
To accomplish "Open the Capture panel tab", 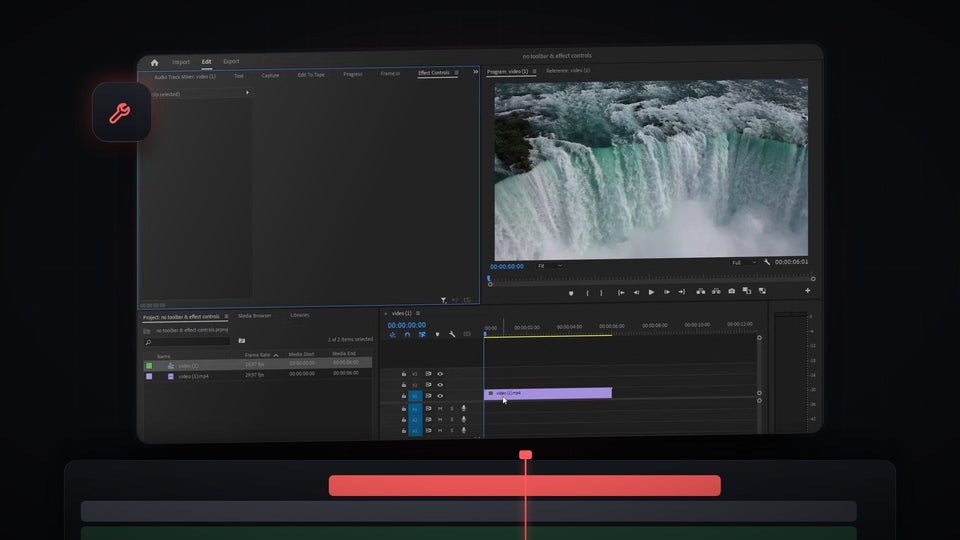I will pyautogui.click(x=270, y=75).
